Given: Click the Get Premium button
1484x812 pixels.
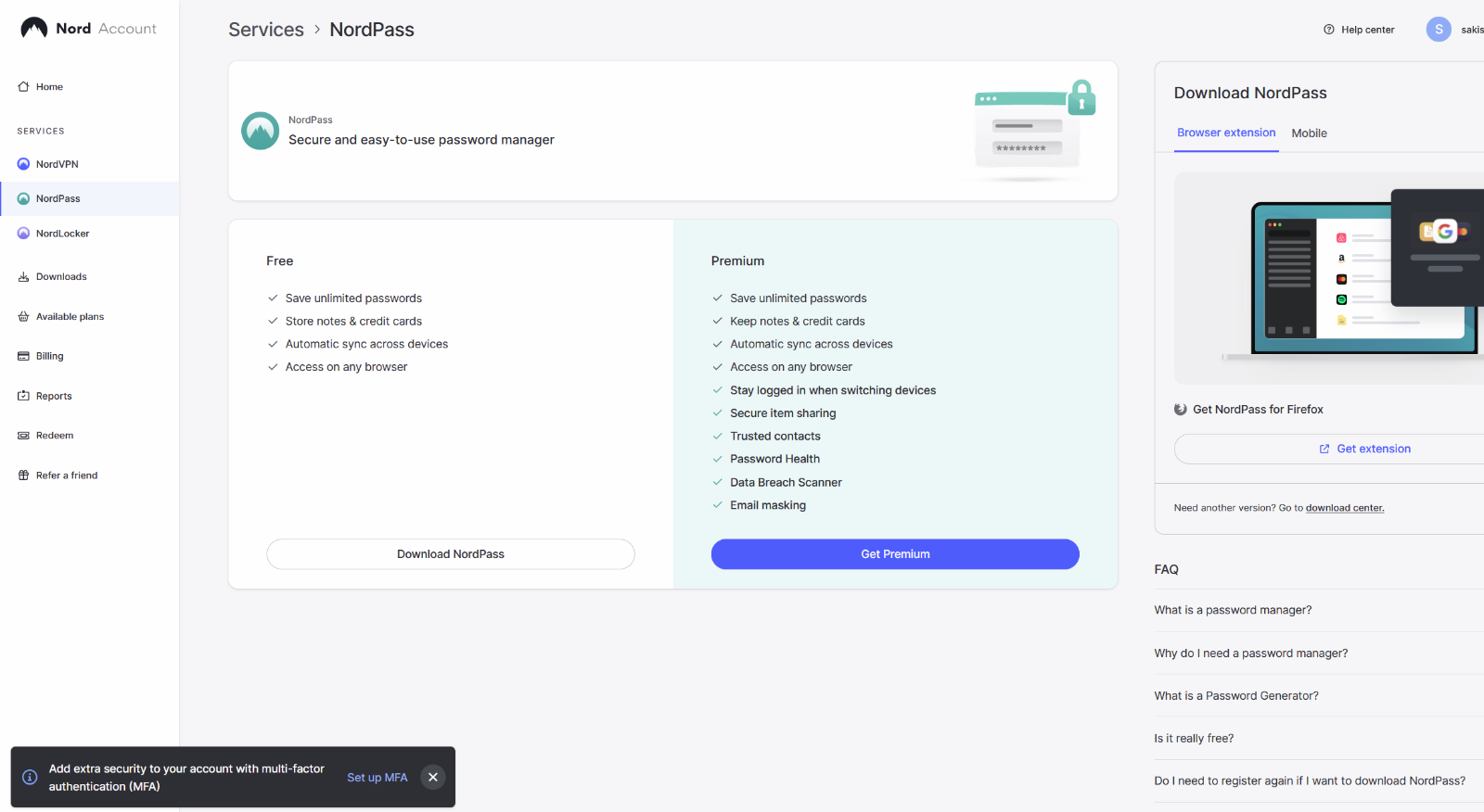Looking at the screenshot, I should [895, 554].
